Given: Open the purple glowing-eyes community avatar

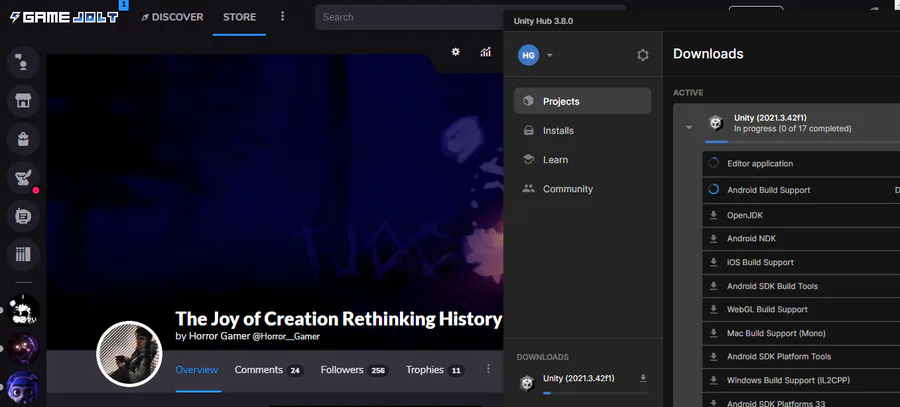Looking at the screenshot, I should click(x=23, y=348).
